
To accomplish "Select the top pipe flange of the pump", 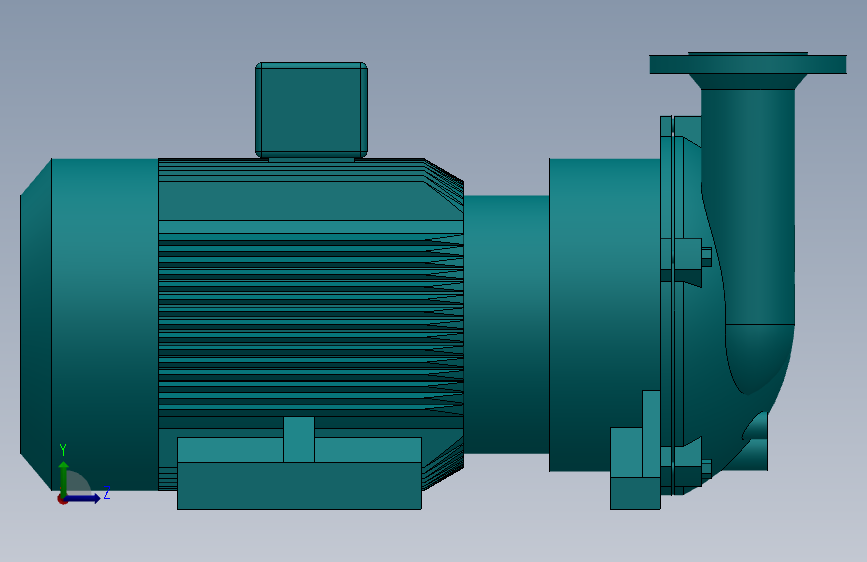I will (748, 64).
